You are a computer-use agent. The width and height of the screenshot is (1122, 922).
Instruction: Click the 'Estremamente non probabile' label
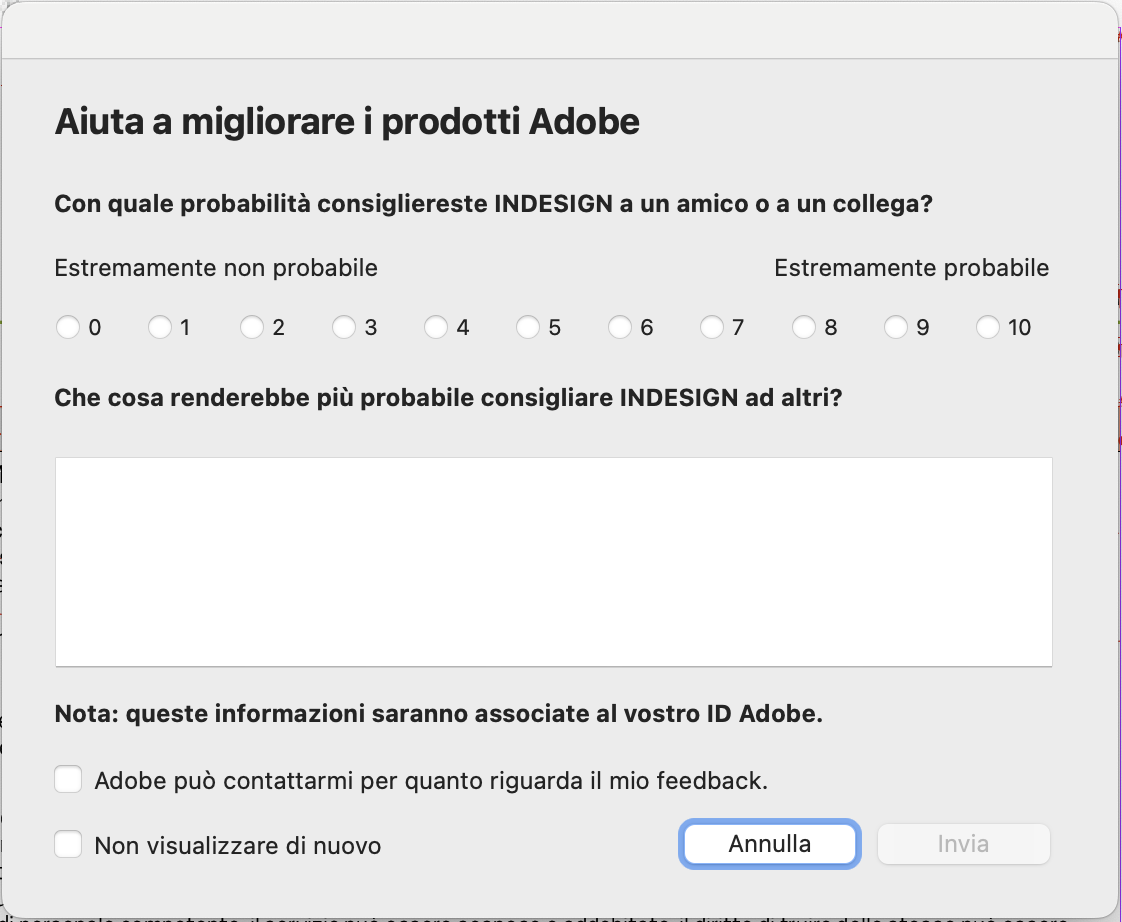216,268
